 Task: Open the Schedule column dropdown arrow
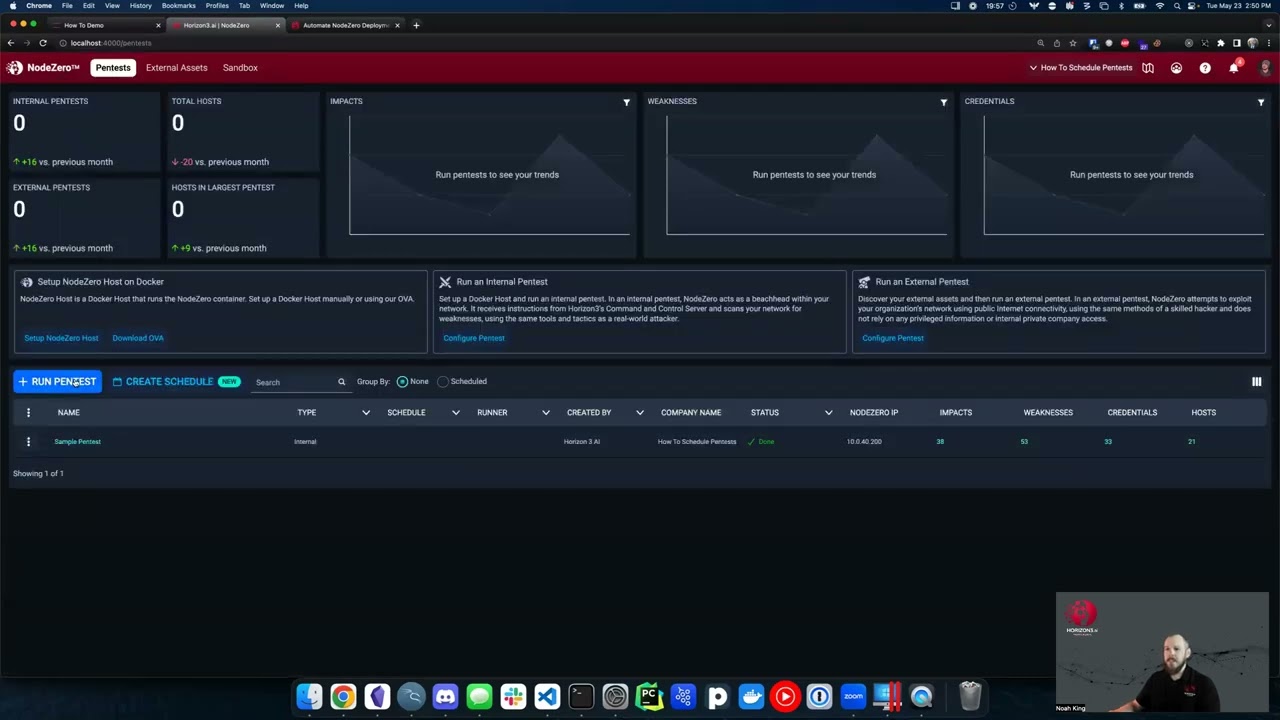tap(456, 412)
